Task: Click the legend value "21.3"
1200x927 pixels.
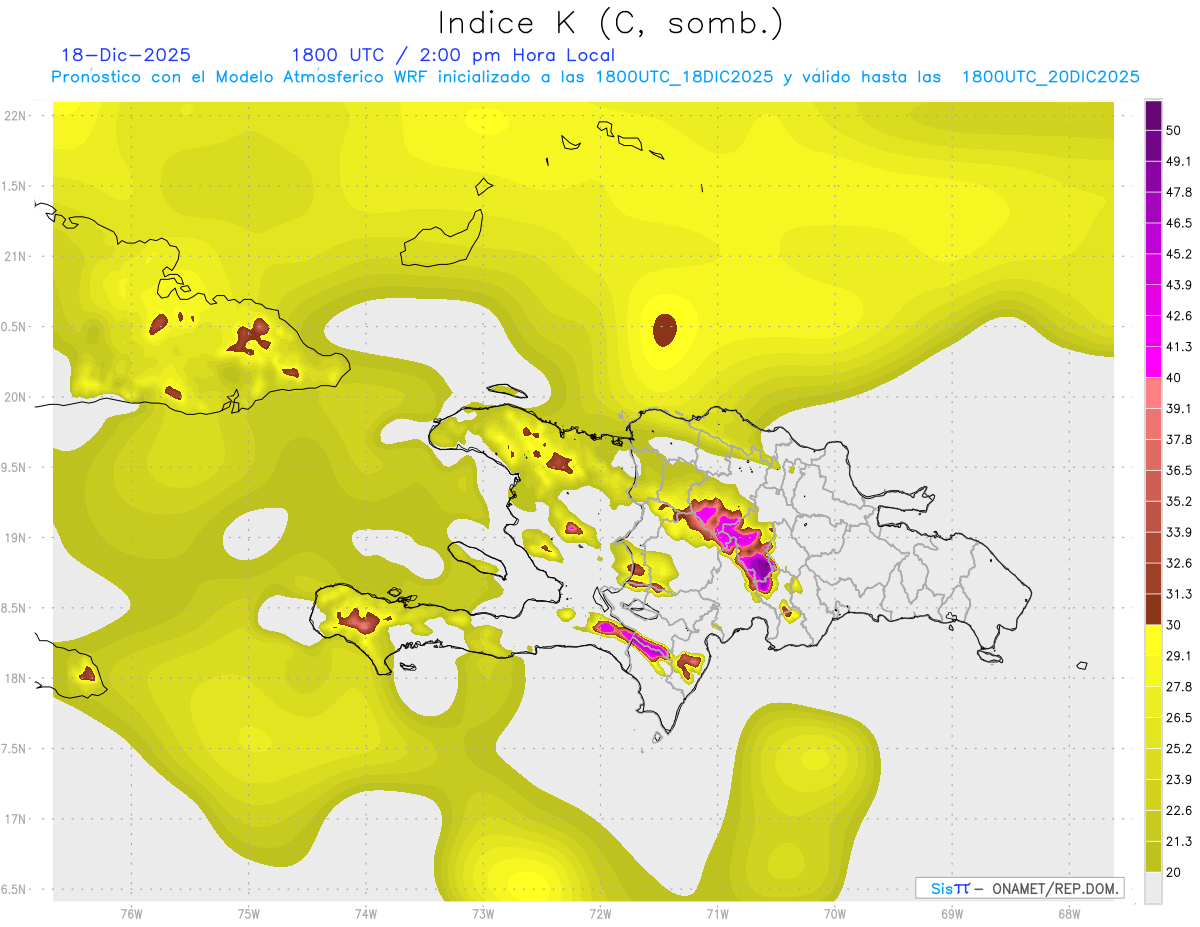Action: point(1179,842)
